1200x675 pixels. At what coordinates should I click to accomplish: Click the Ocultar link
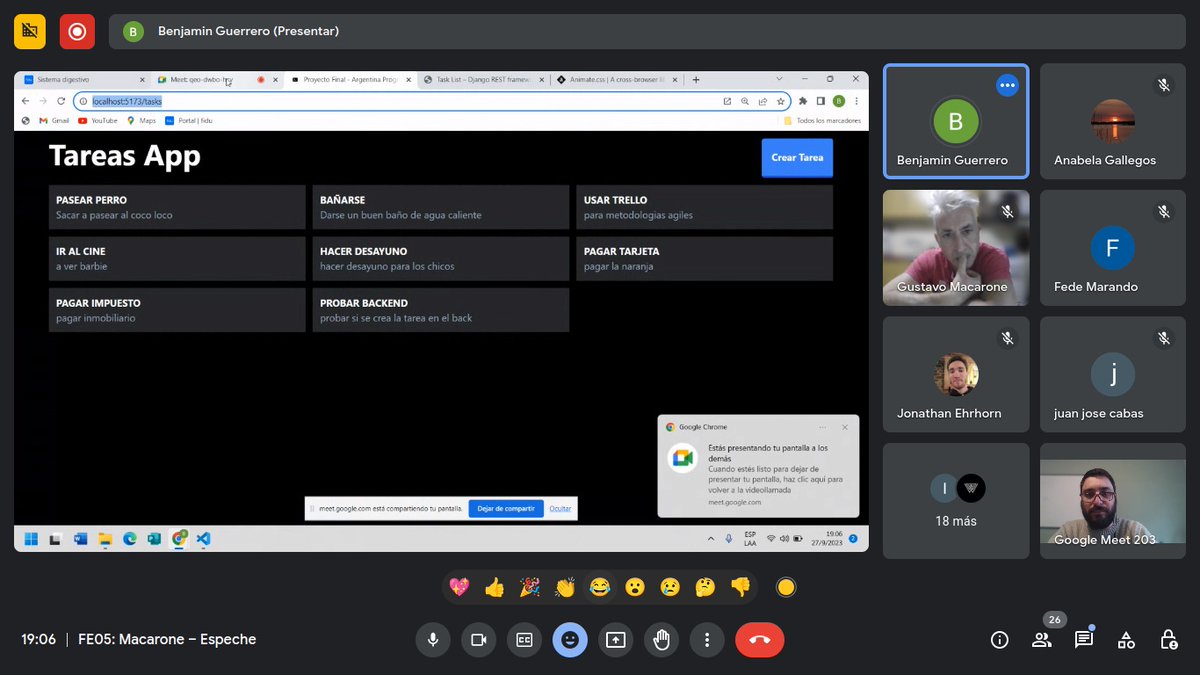click(560, 509)
